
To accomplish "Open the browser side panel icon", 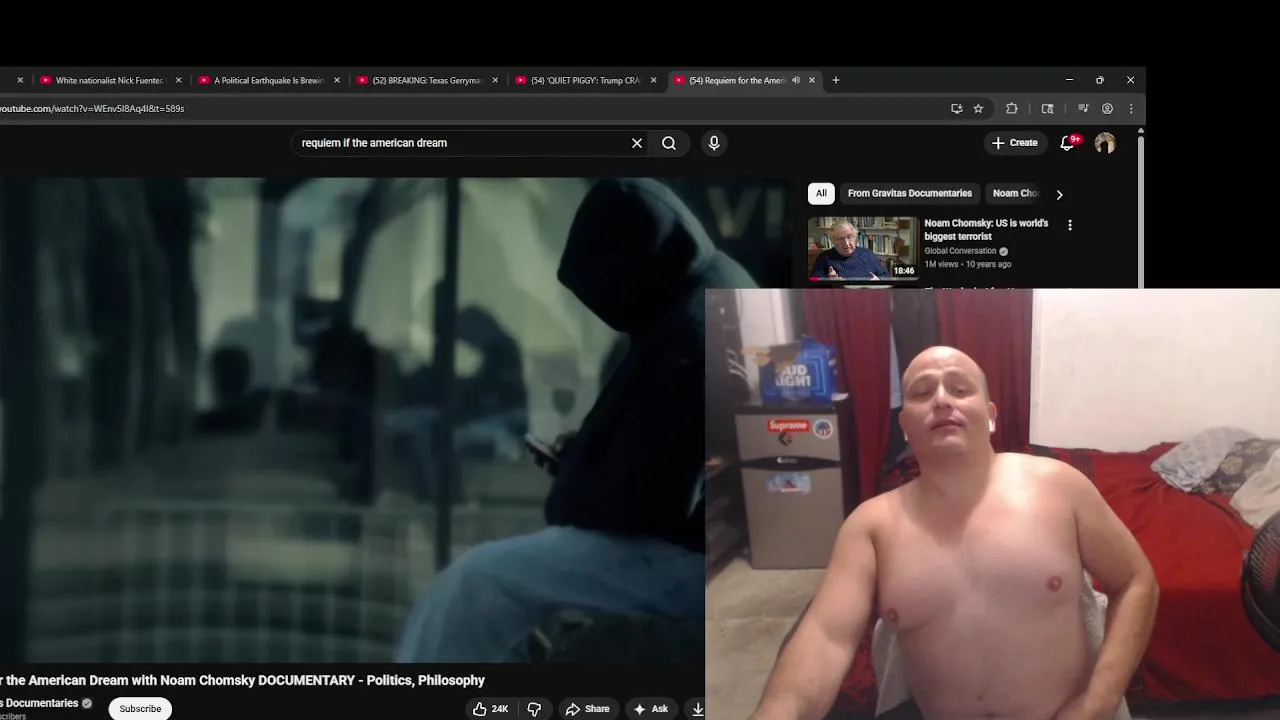I will pyautogui.click(x=1047, y=108).
